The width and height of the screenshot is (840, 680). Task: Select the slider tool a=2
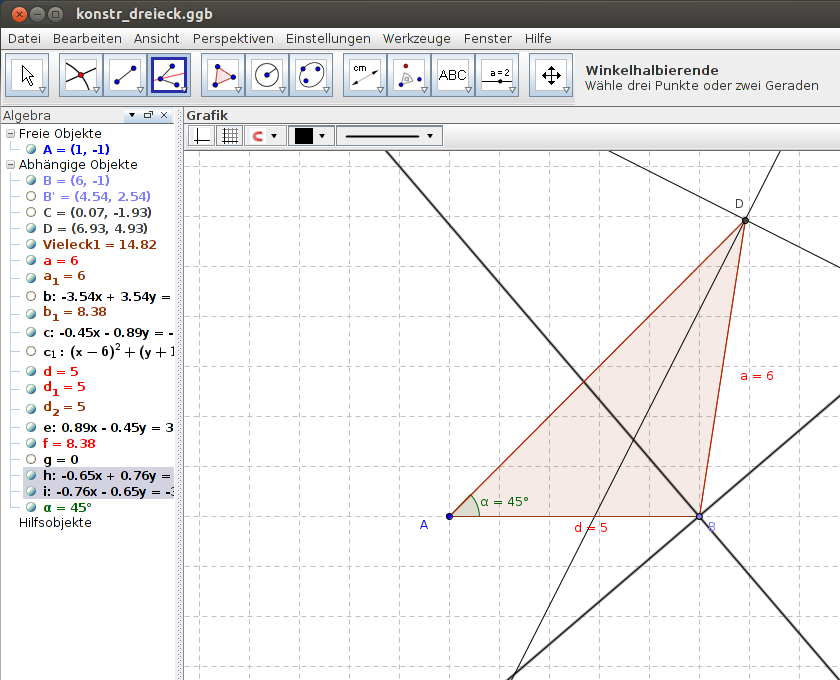(x=497, y=73)
